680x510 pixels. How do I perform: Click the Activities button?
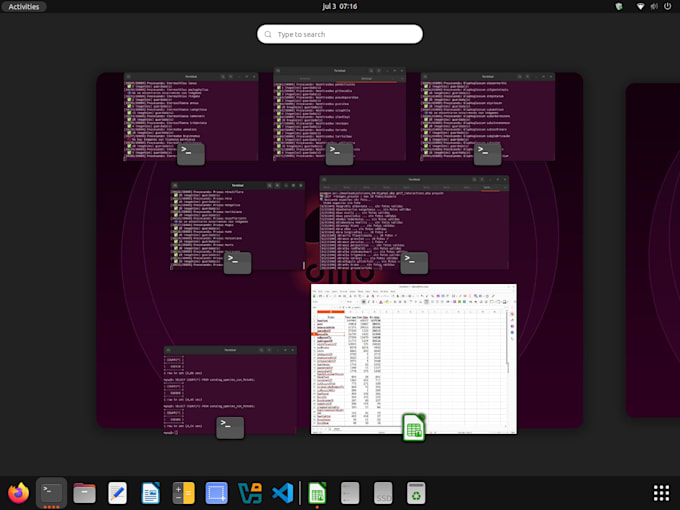click(x=23, y=7)
